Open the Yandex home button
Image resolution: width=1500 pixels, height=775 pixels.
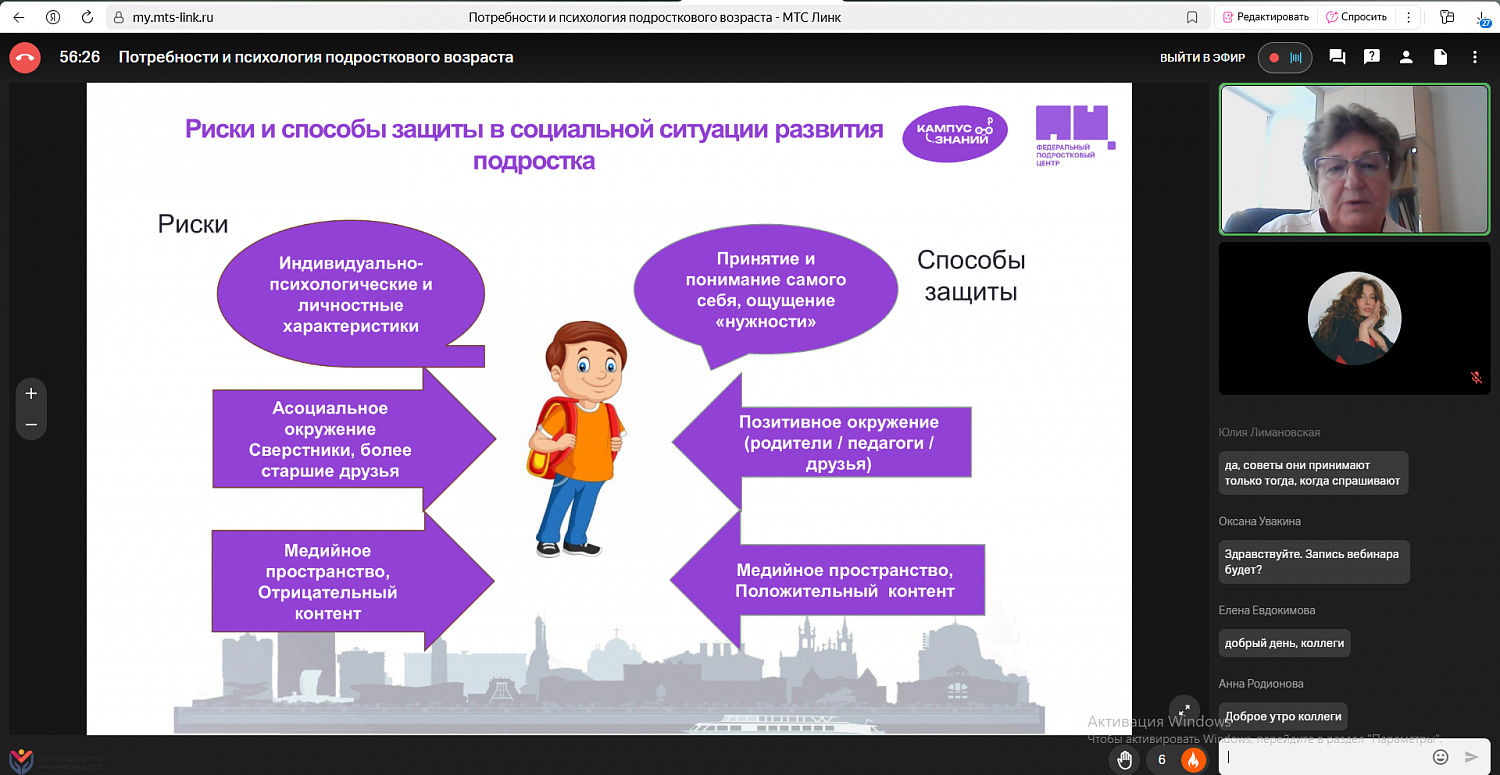click(x=54, y=17)
